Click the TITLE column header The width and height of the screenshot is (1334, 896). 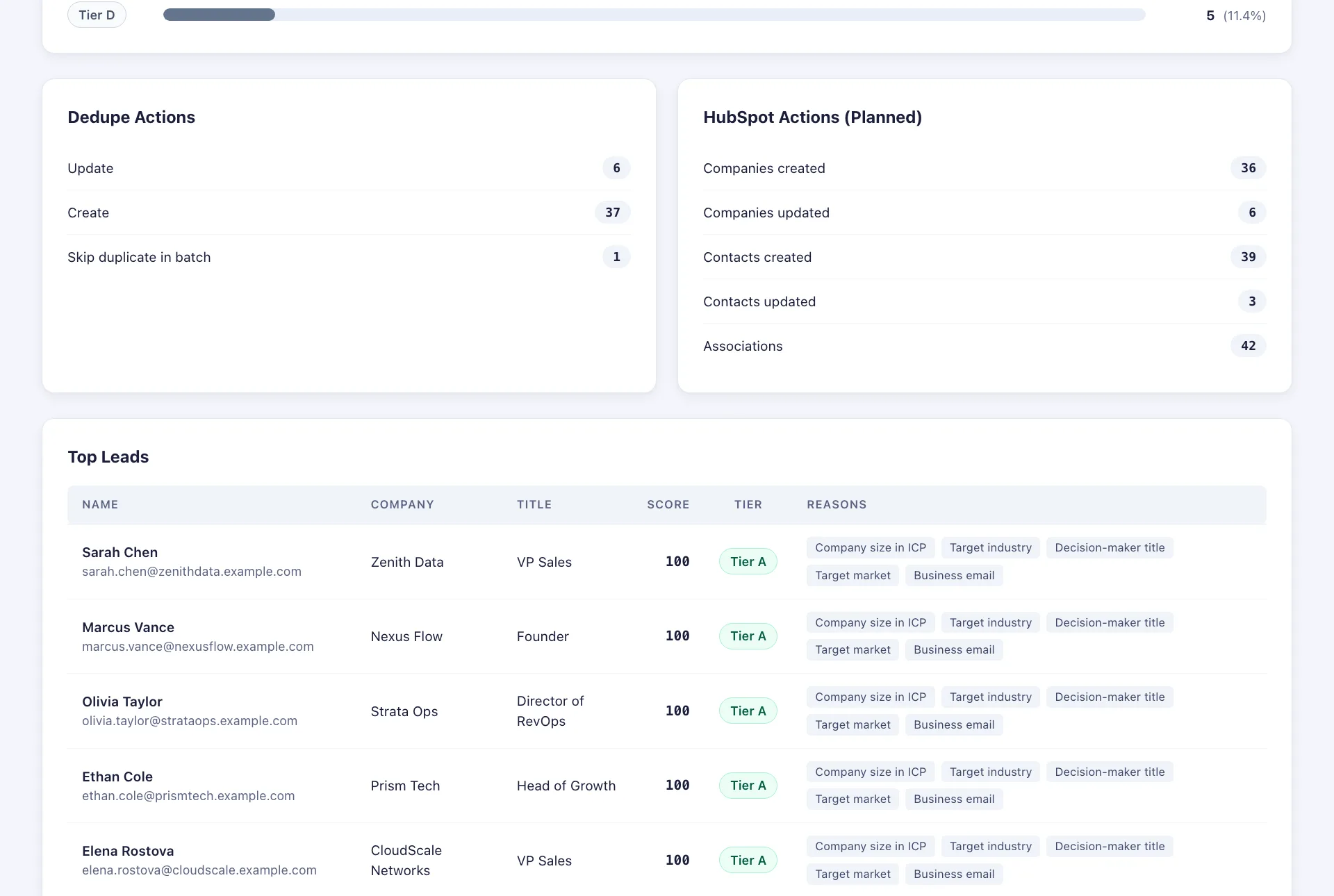(534, 505)
